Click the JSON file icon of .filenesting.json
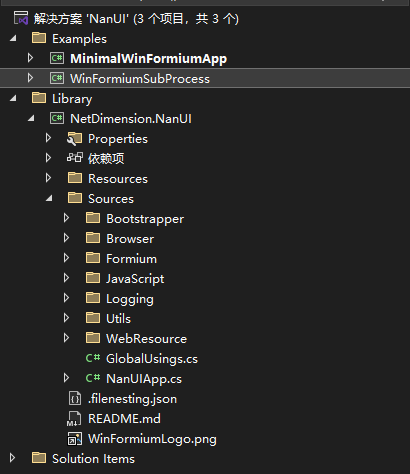The height and width of the screenshot is (474, 410). point(75,399)
